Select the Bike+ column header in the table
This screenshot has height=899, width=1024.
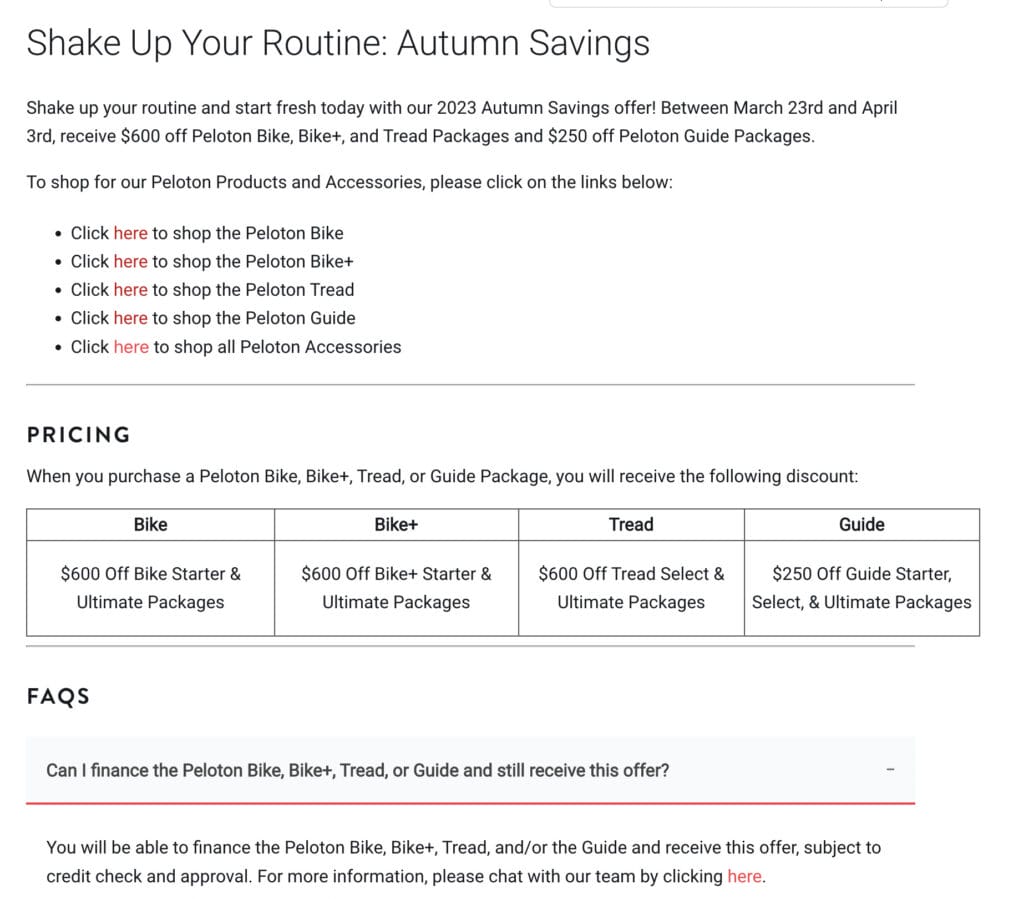click(396, 525)
